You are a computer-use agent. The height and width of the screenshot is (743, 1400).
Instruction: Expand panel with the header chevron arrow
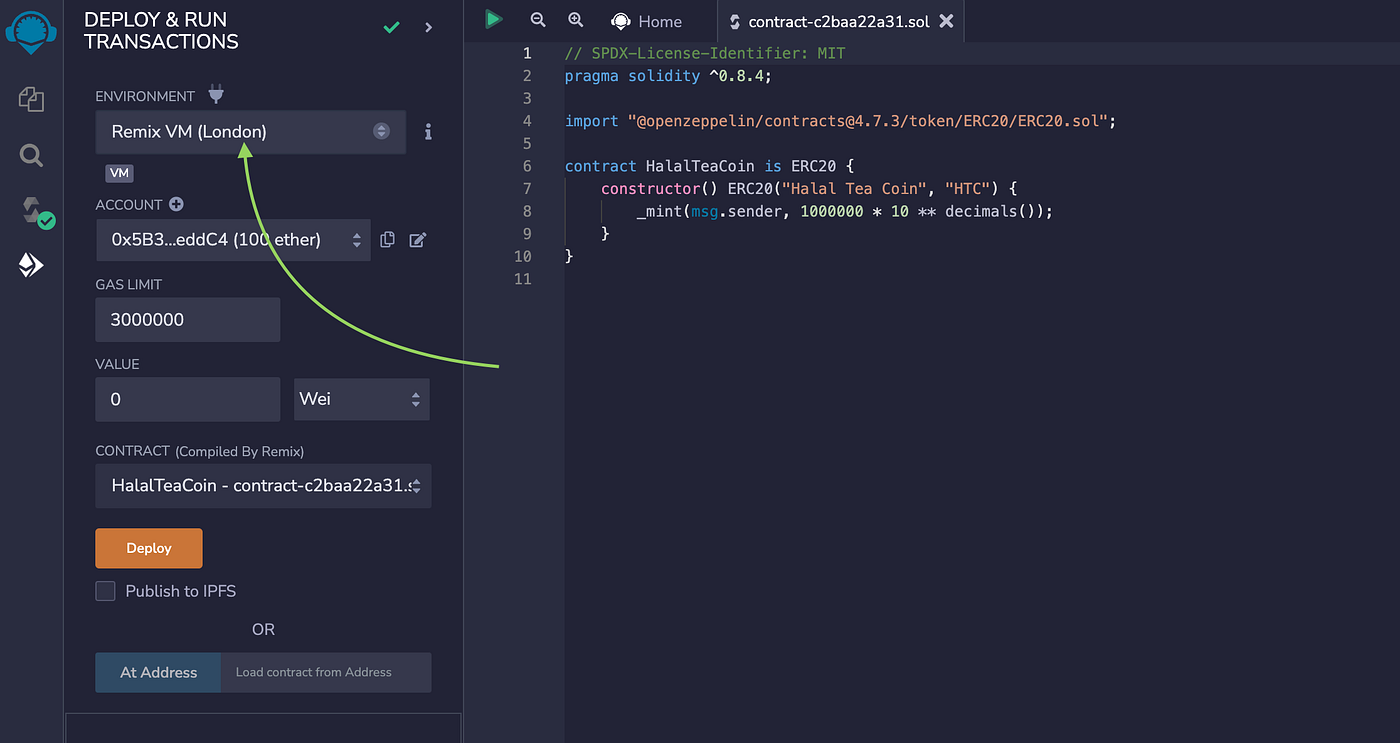(x=429, y=27)
